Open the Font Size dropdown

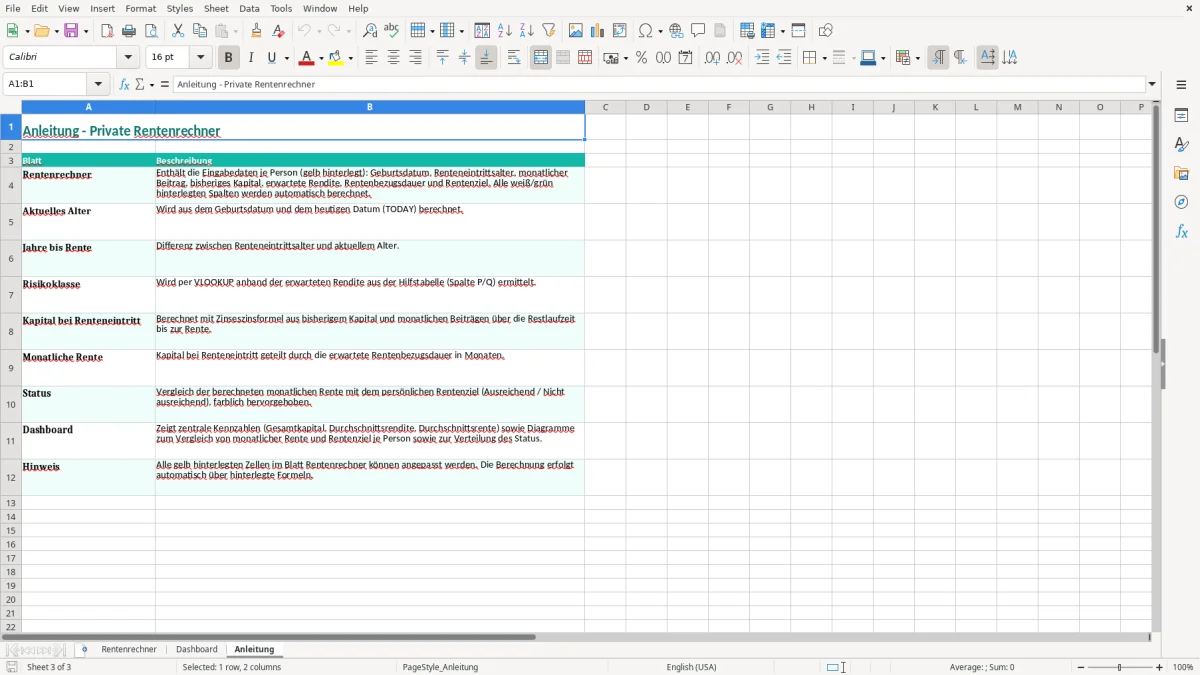(200, 58)
